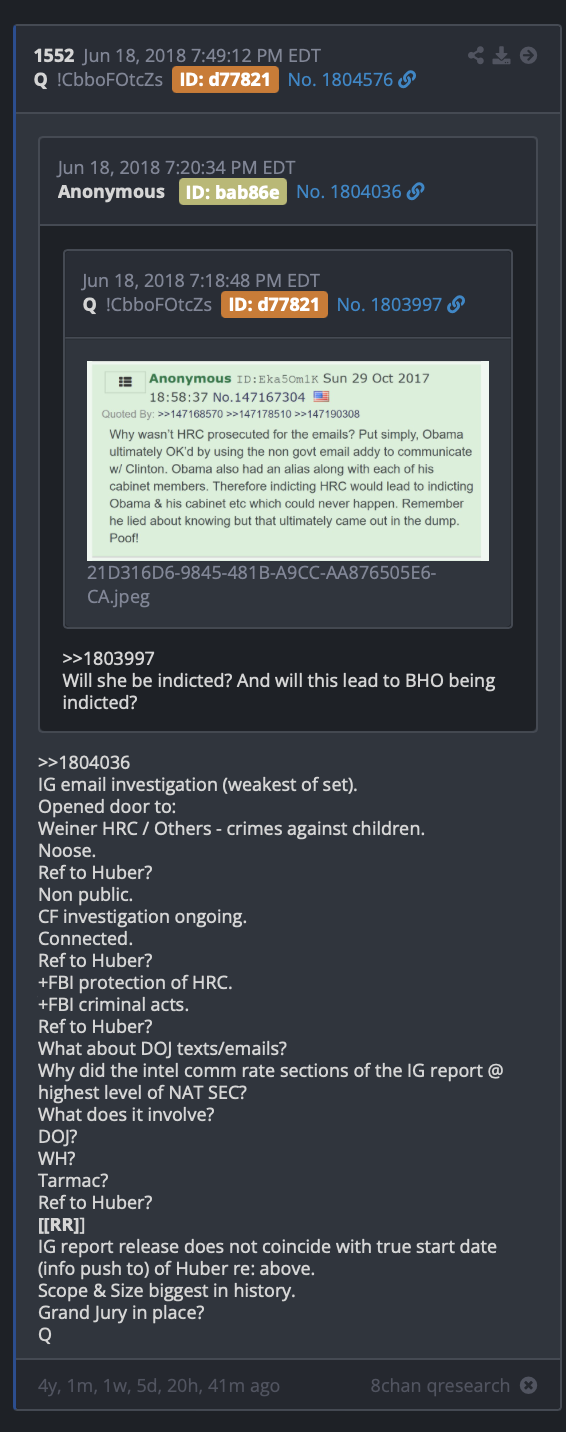The image size is (566, 1432).
Task: Open post number link No. 1804036
Action: [x=348, y=192]
